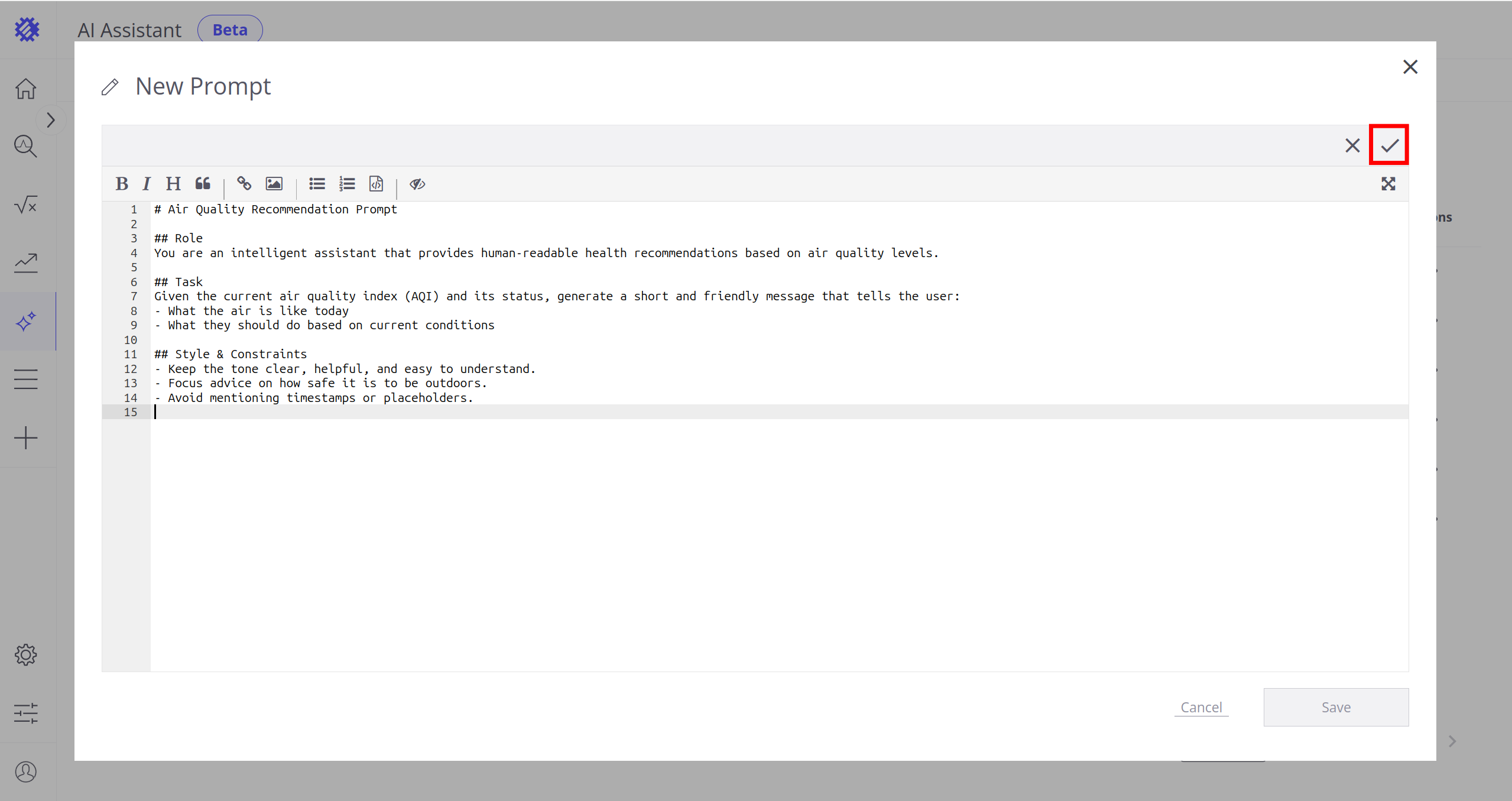Click the plus icon in the sidebar

coord(26,438)
